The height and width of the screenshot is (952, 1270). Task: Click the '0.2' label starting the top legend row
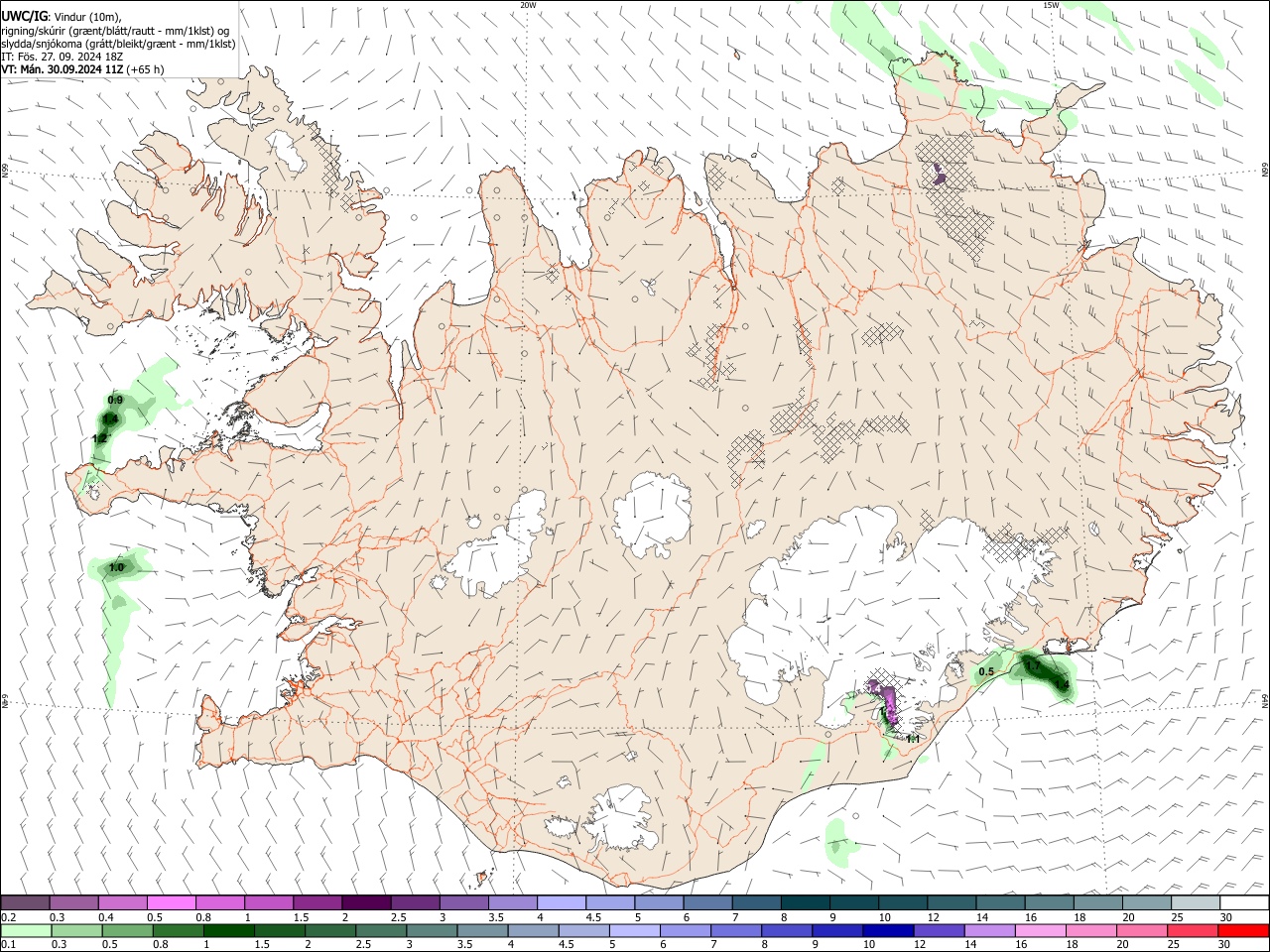9,917
